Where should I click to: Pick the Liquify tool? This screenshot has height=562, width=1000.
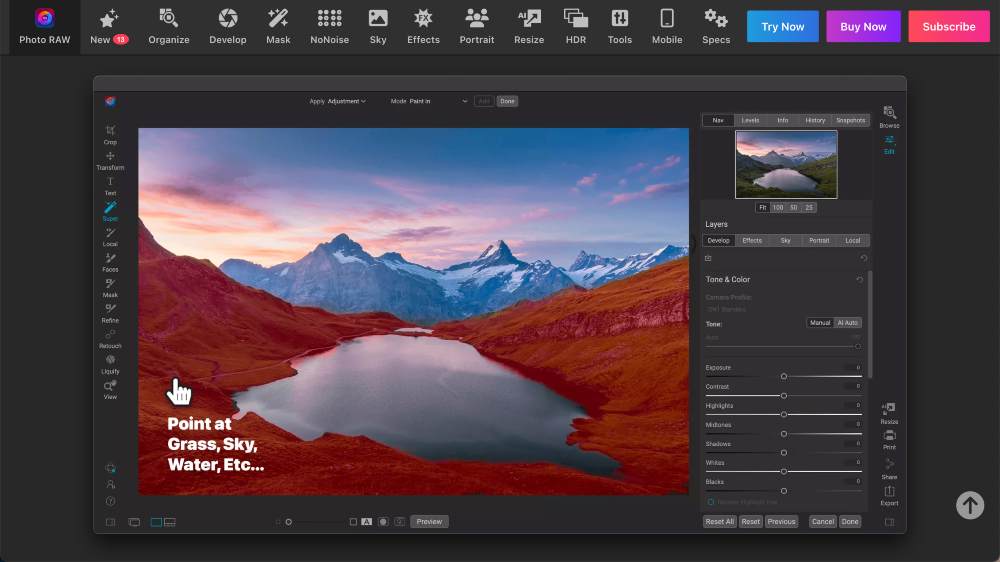click(110, 361)
